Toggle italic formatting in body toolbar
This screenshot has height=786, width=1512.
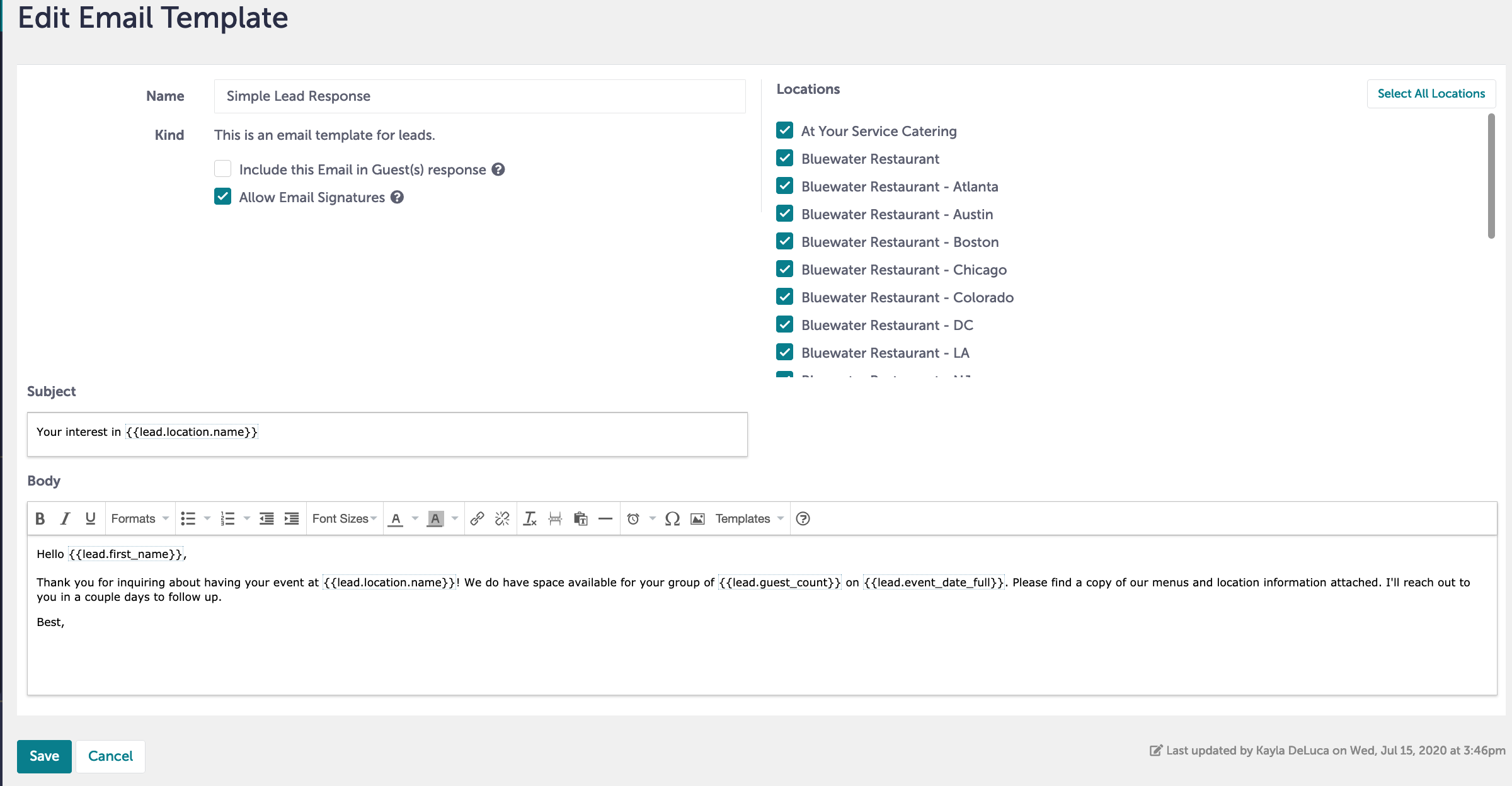[x=65, y=518]
